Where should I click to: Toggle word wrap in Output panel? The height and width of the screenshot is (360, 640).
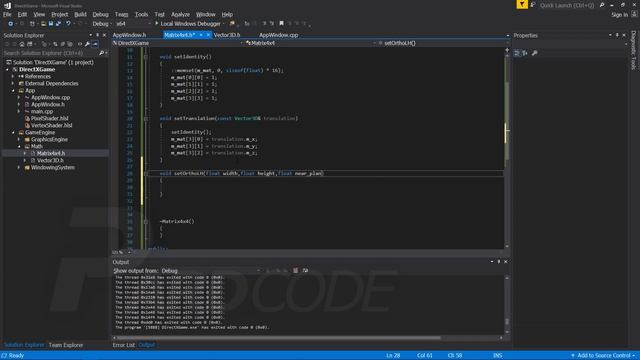click(x=305, y=271)
